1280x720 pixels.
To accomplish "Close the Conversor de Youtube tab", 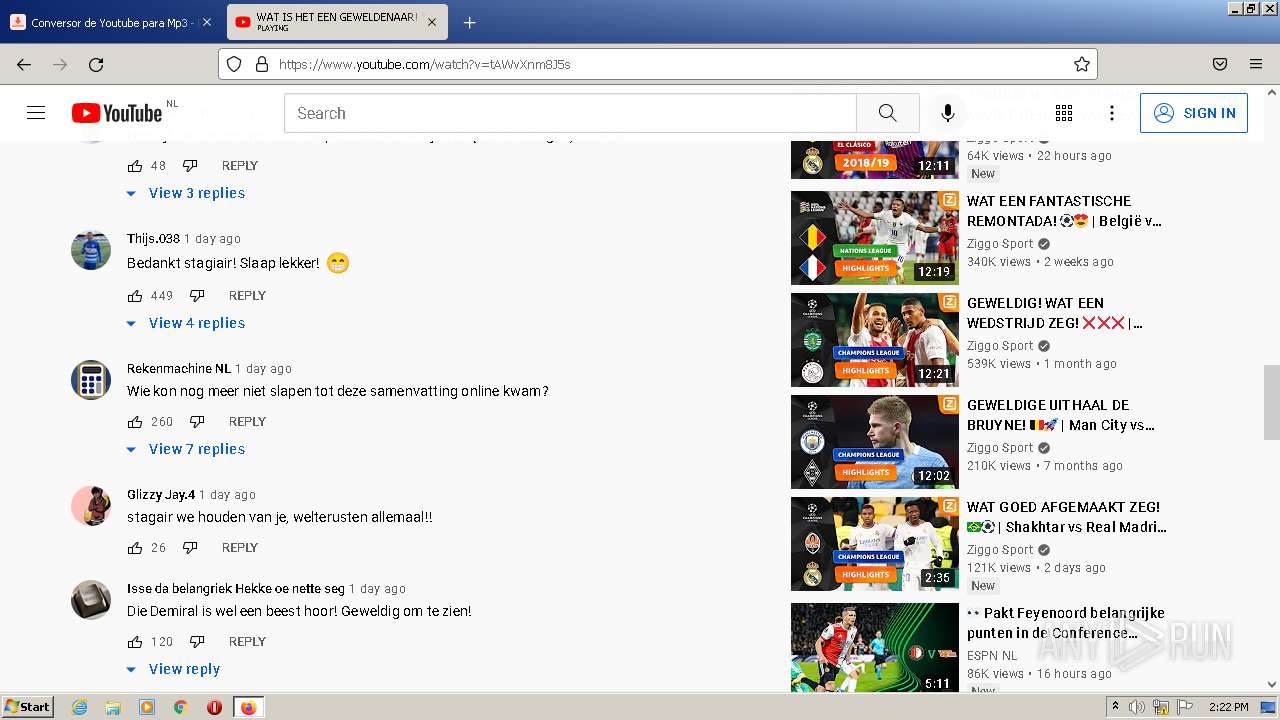I will (x=207, y=22).
